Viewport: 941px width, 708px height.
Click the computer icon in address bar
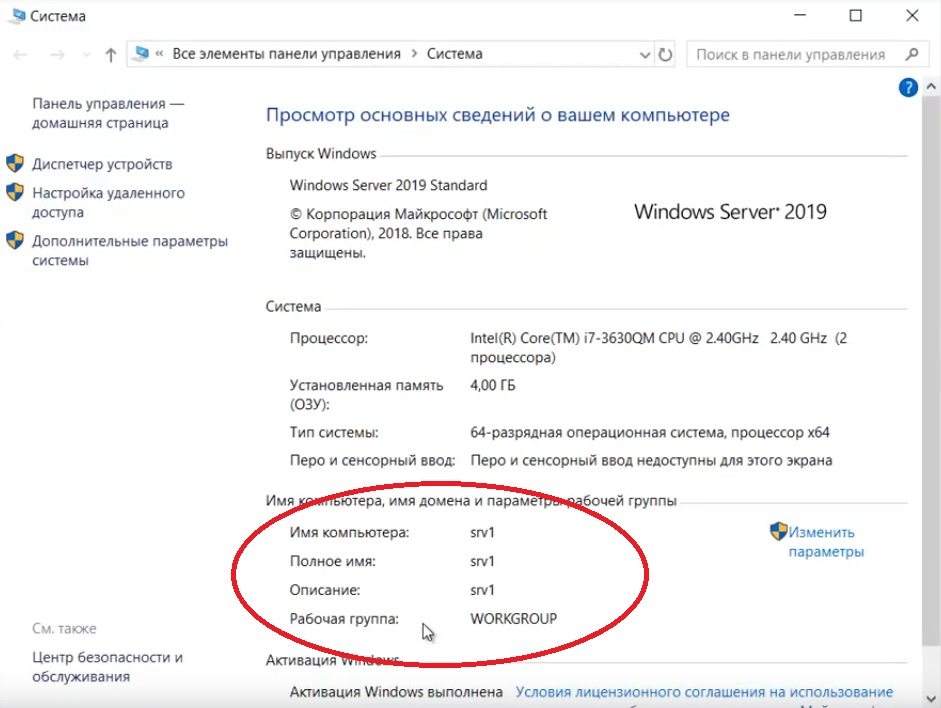point(141,54)
